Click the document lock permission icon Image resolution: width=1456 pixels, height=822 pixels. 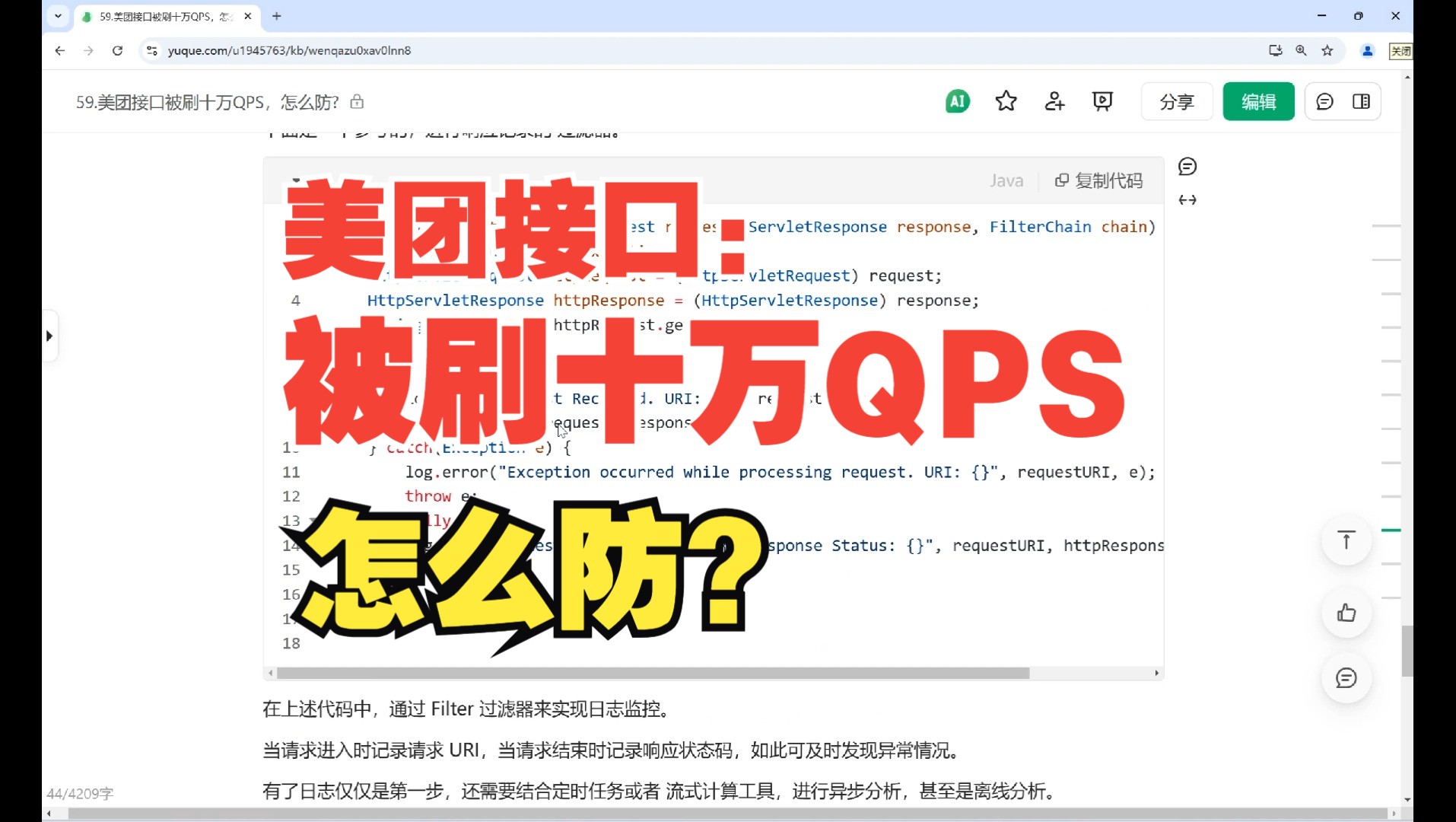[357, 102]
